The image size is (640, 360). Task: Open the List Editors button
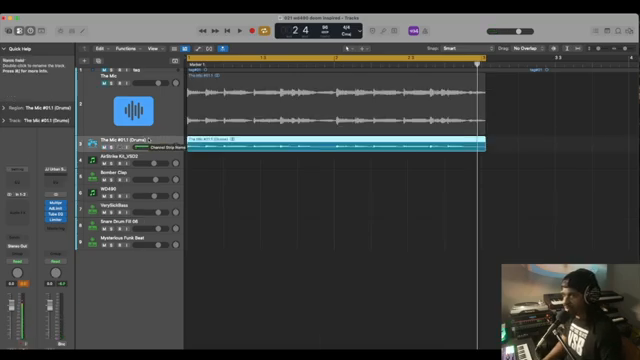click(596, 31)
